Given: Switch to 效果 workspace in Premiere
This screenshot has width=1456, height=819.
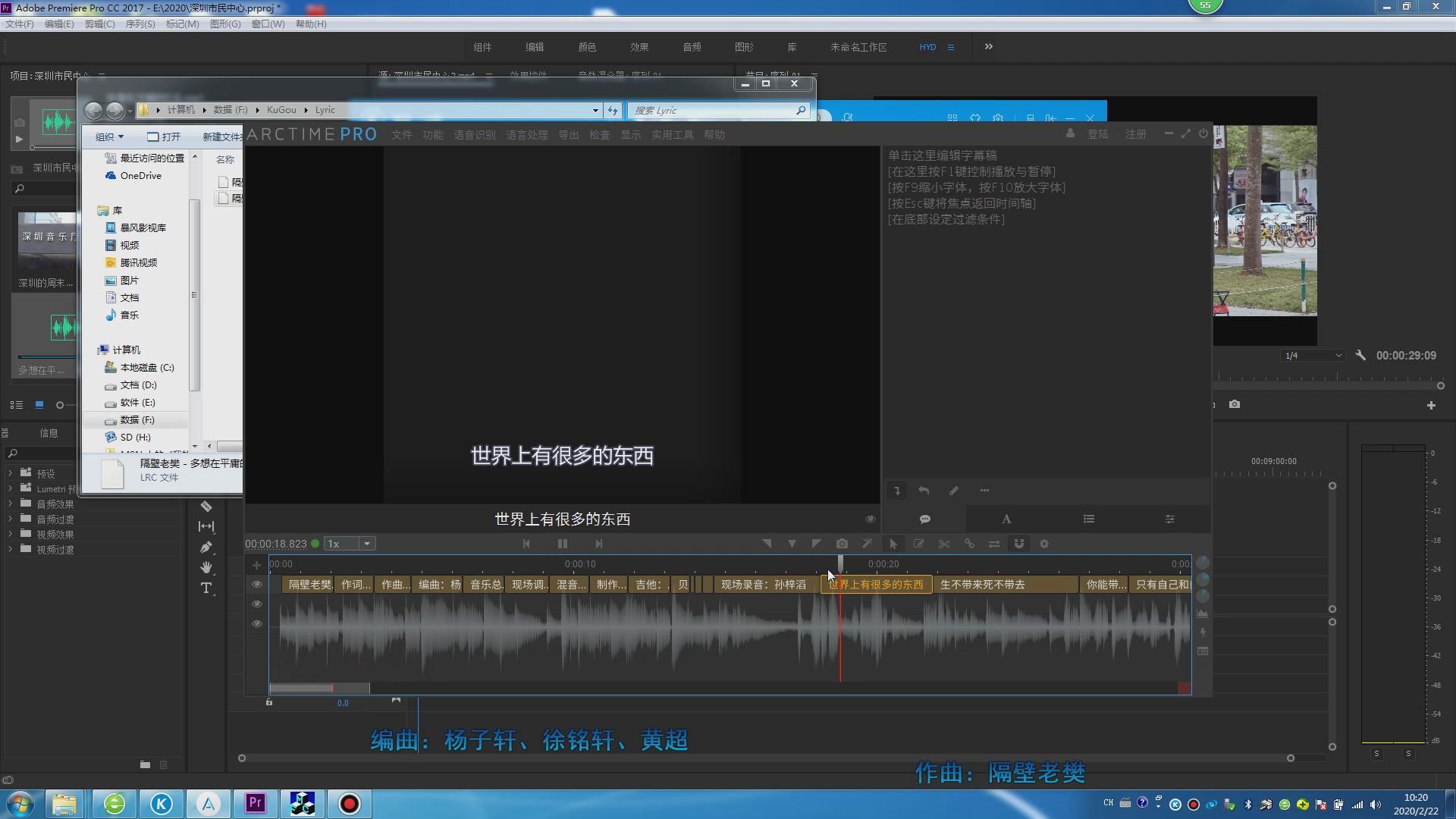Looking at the screenshot, I should tap(639, 47).
